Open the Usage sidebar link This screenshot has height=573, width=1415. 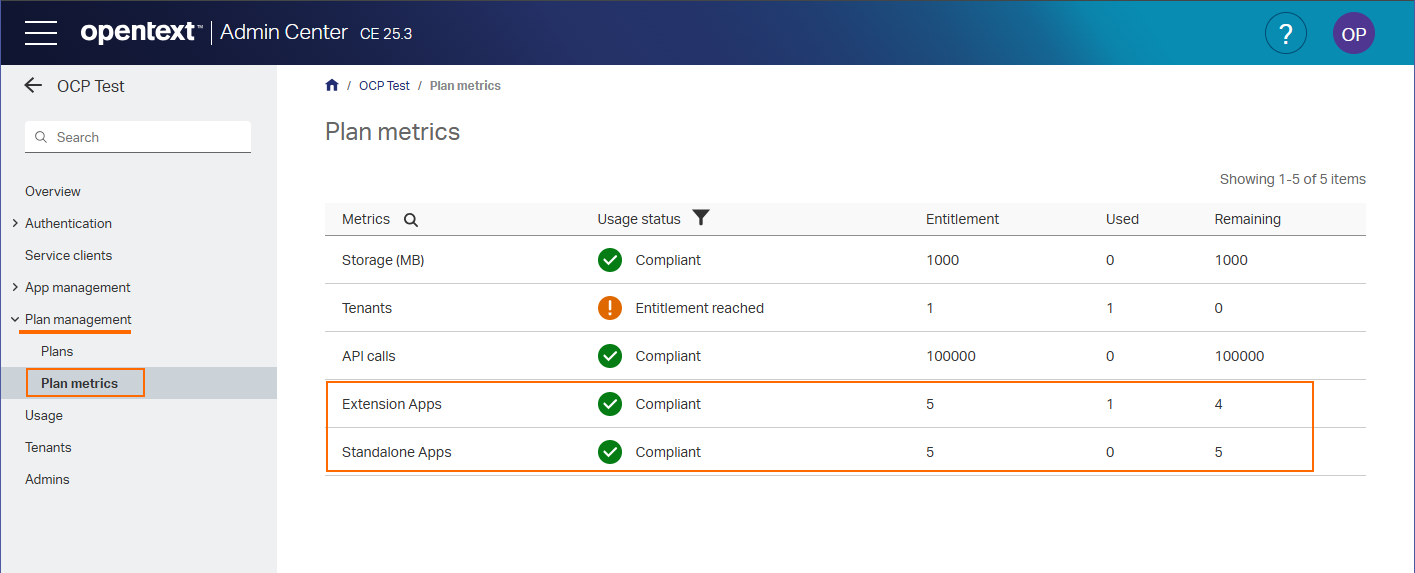44,415
